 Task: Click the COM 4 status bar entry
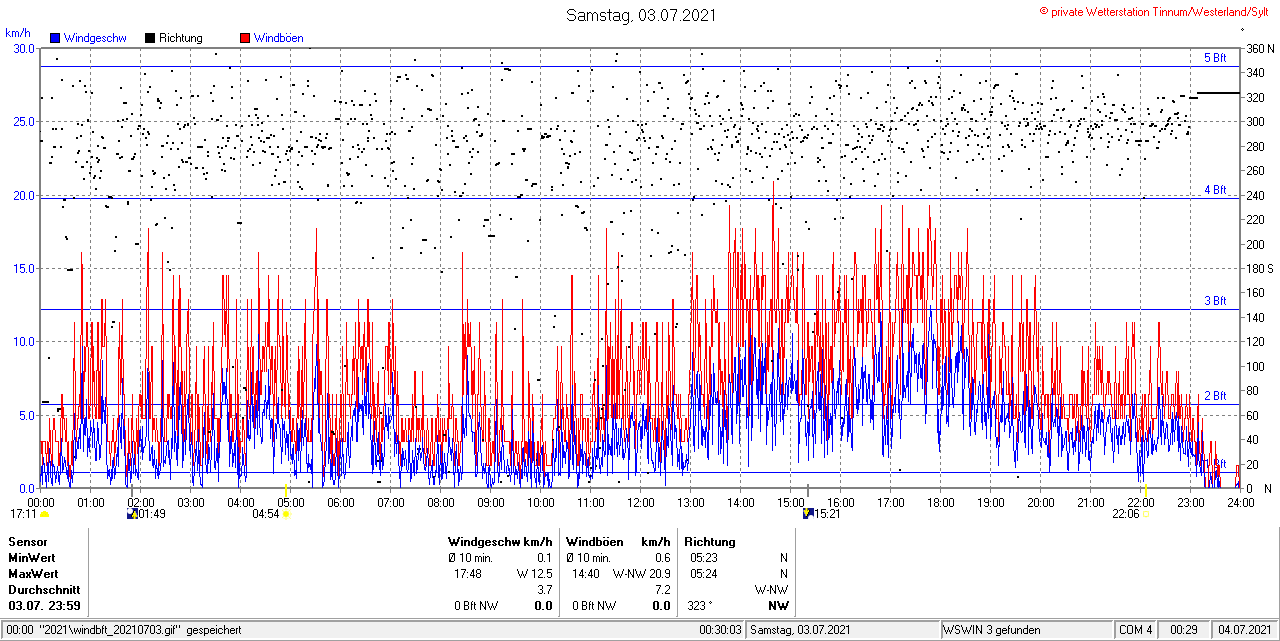click(x=1136, y=630)
